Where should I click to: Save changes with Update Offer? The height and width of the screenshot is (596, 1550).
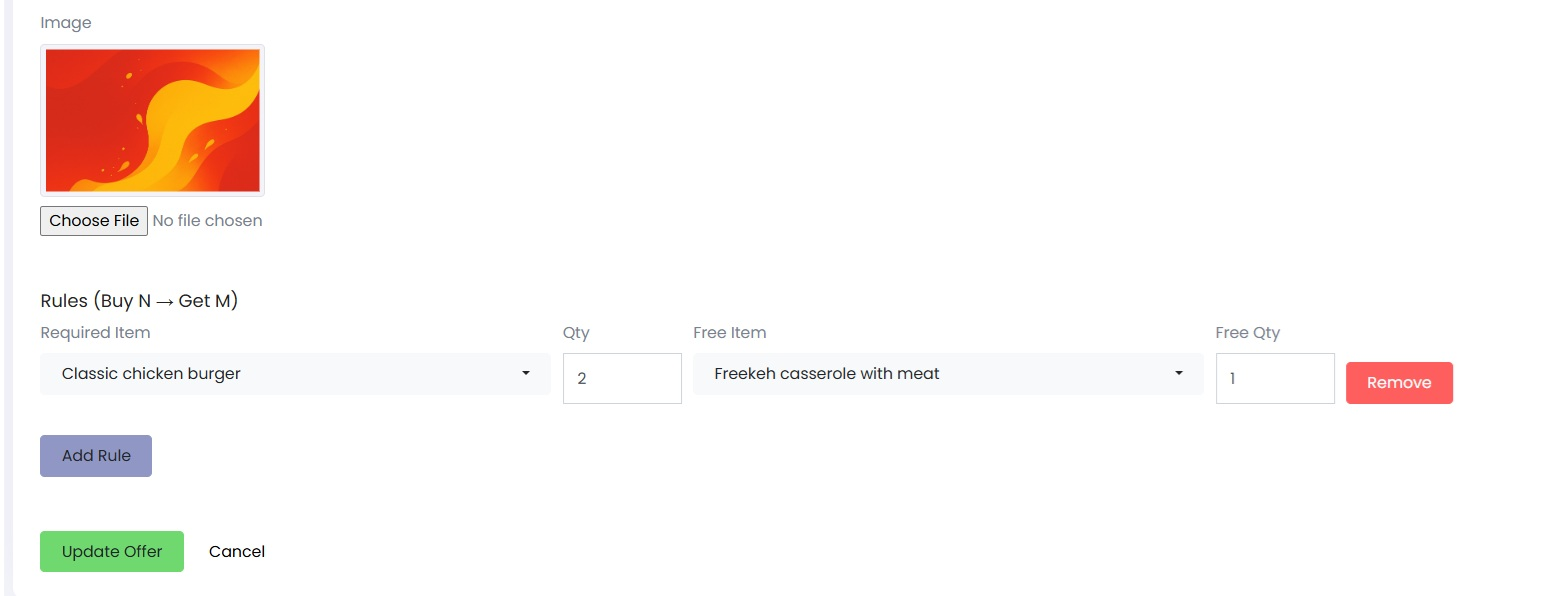(112, 552)
